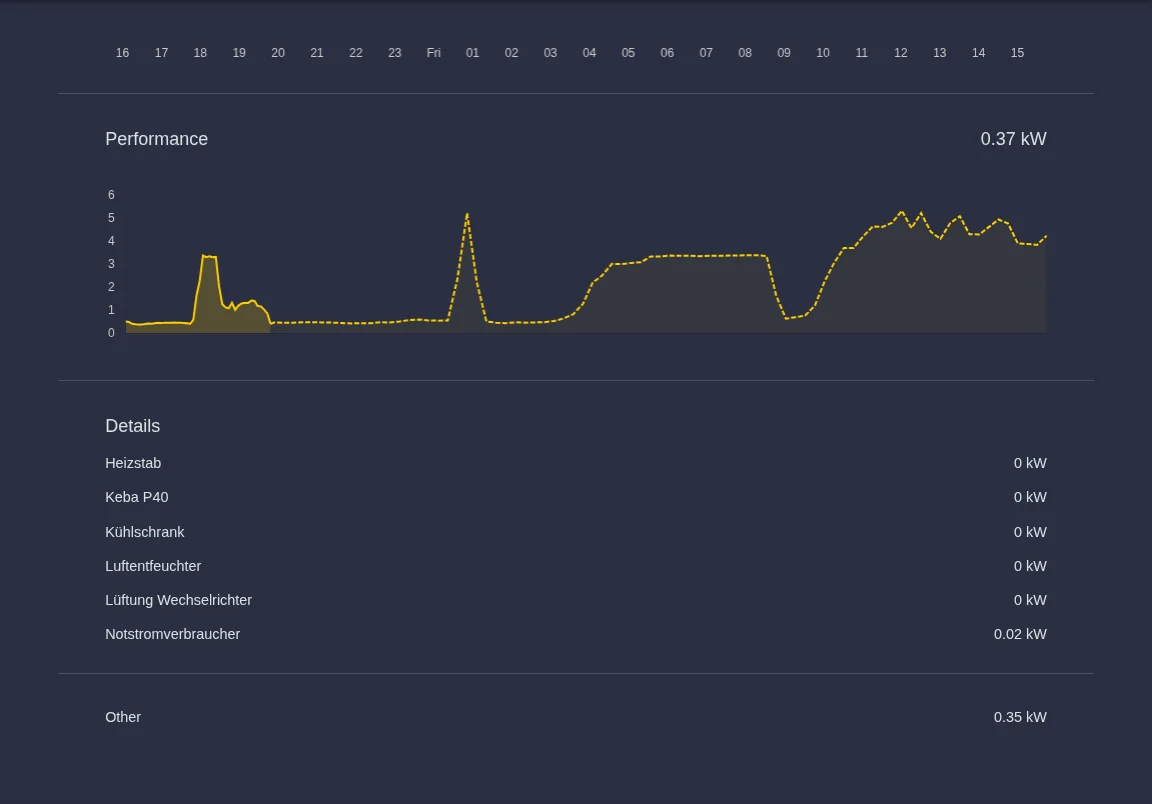Open the Keba P40 entry
1152x804 pixels.
click(137, 498)
